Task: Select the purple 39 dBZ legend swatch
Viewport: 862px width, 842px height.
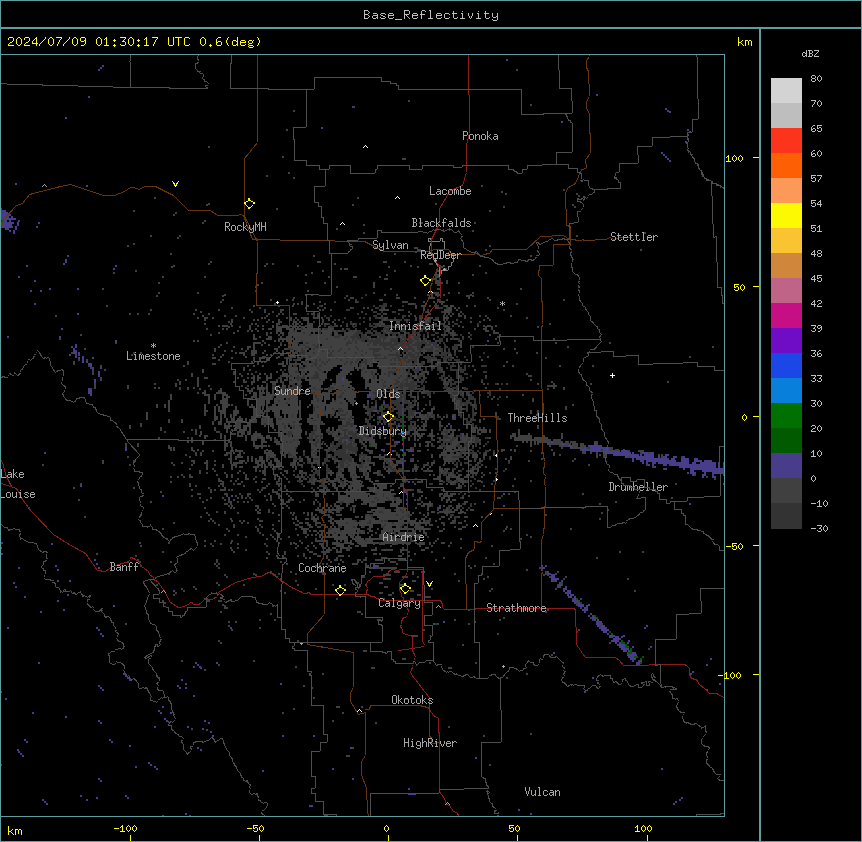Action: pos(786,341)
